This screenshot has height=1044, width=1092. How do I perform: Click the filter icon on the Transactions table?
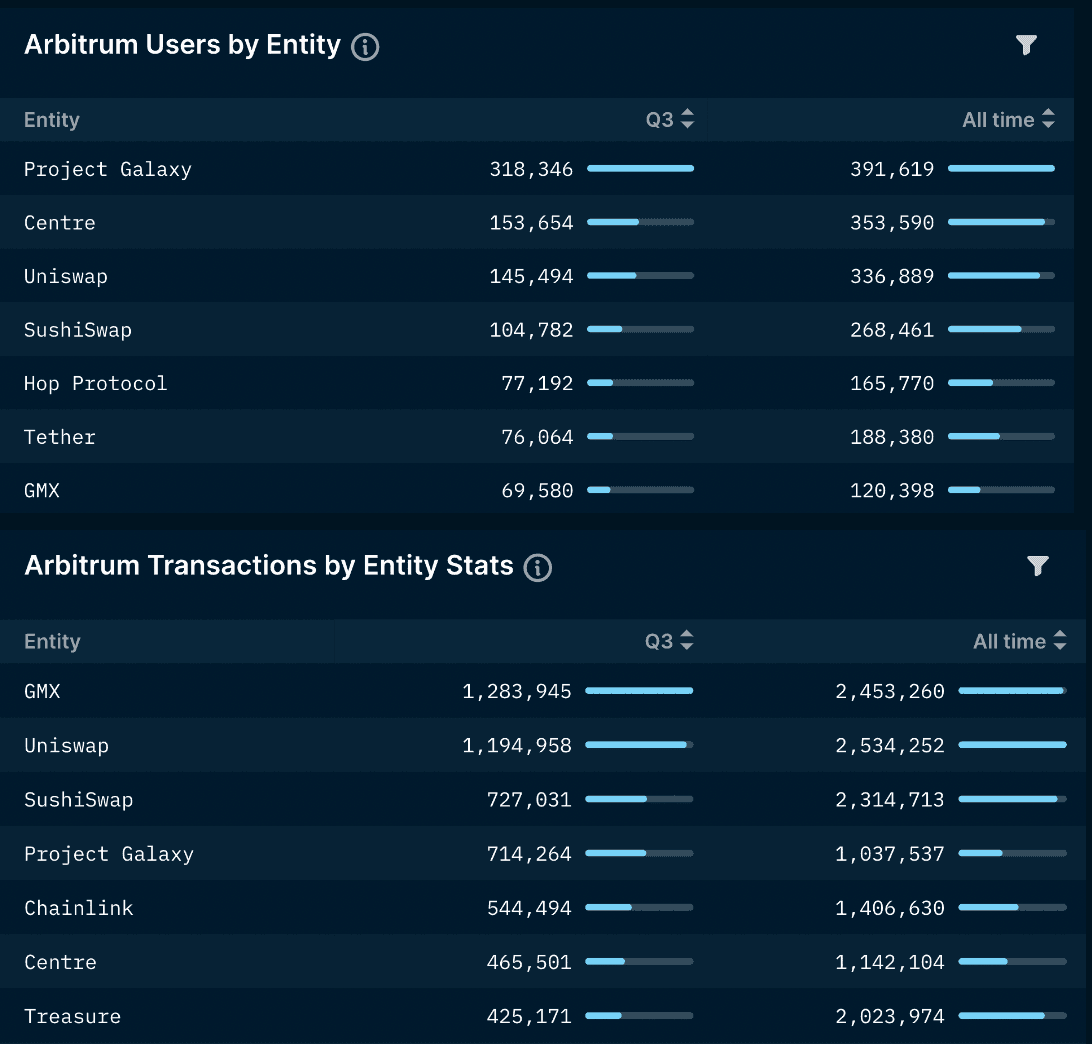click(x=1038, y=566)
